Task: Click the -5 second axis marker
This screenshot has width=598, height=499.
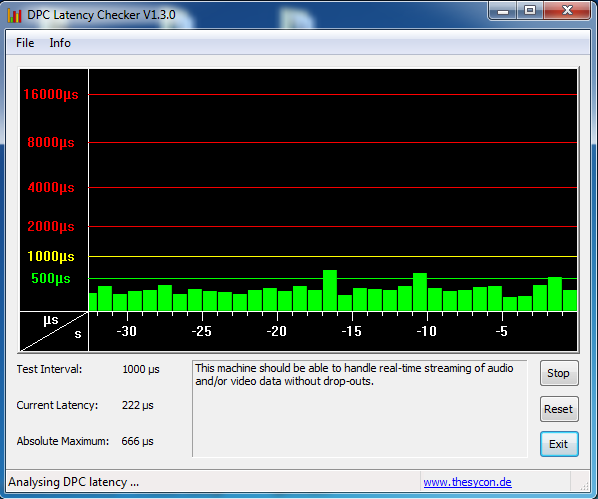Action: click(x=501, y=331)
